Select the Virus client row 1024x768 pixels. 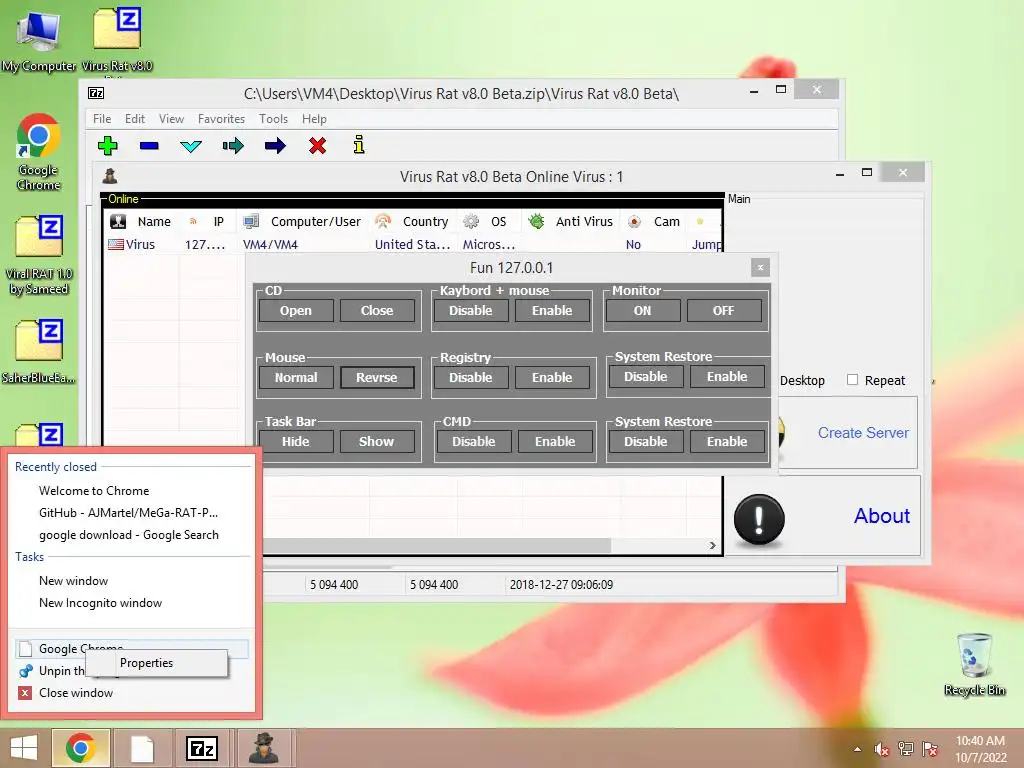tap(413, 244)
